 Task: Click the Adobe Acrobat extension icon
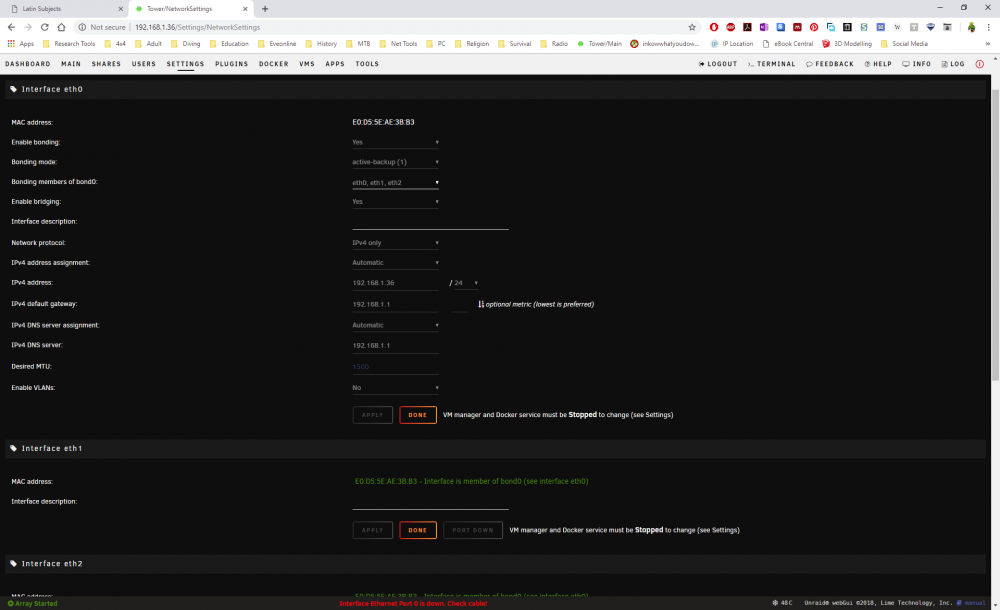[747, 27]
